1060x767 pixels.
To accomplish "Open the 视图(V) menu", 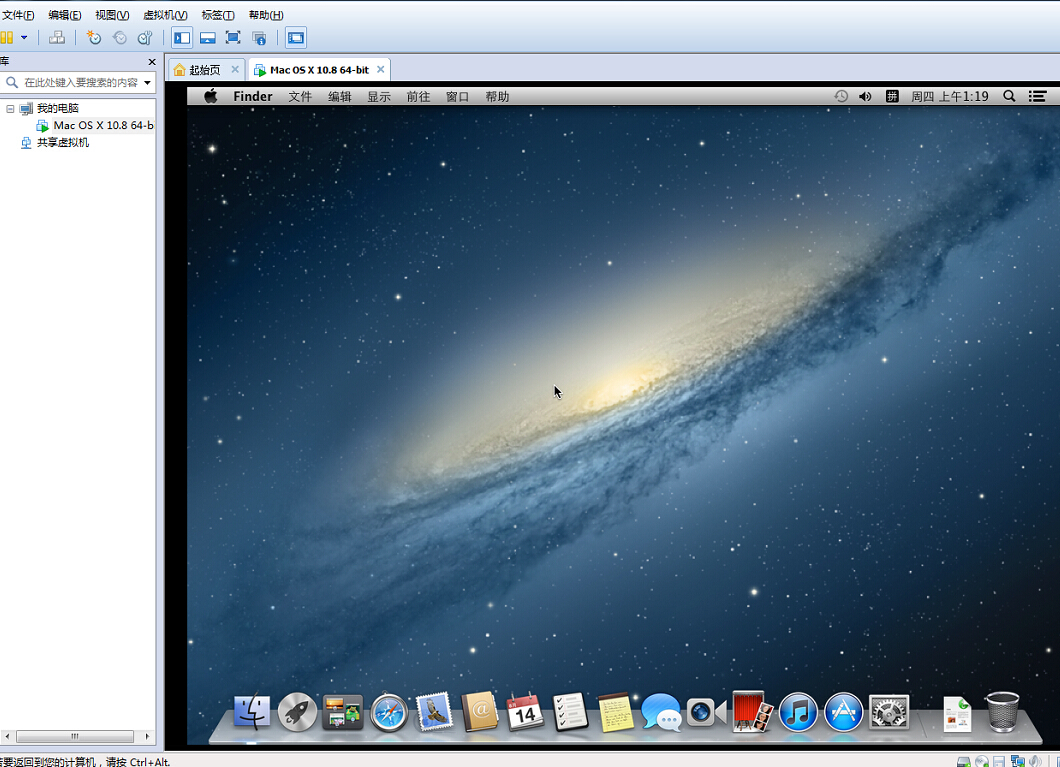I will click(112, 15).
